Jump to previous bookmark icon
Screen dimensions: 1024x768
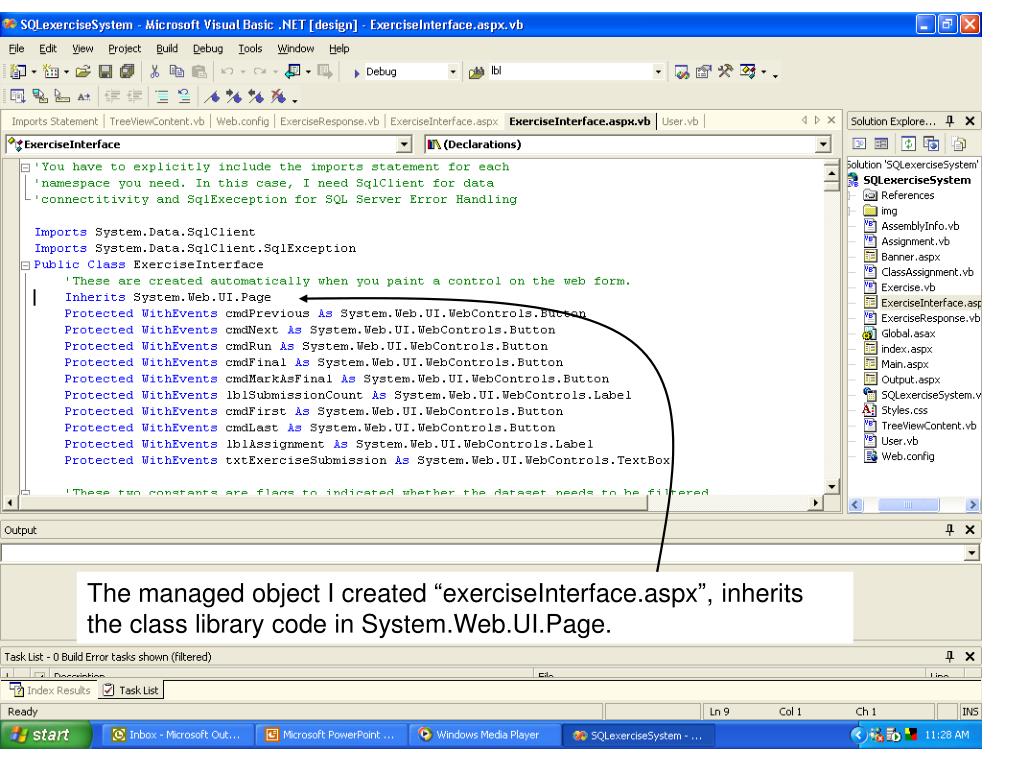(256, 97)
